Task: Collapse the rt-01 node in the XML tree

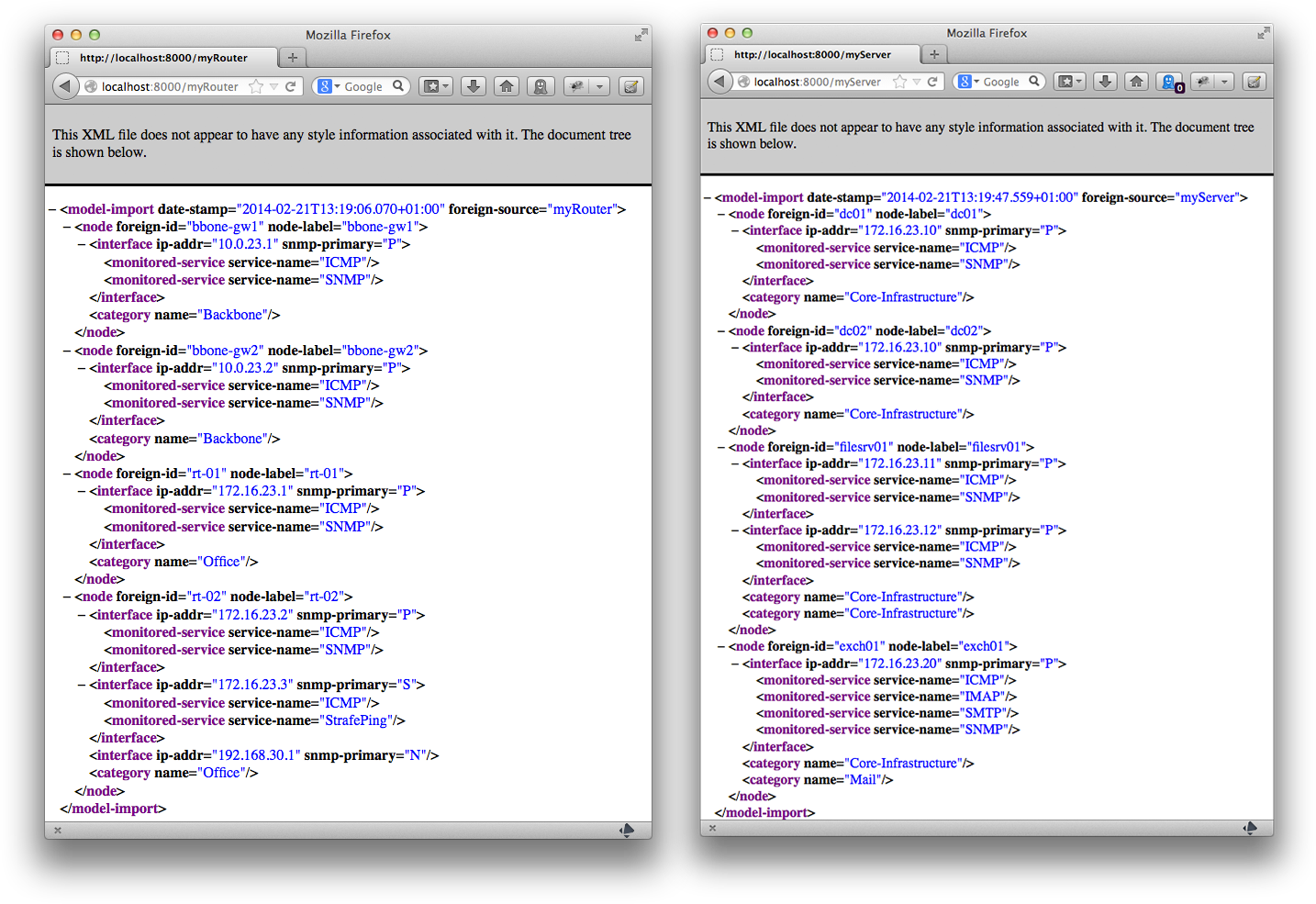Action: [x=66, y=473]
